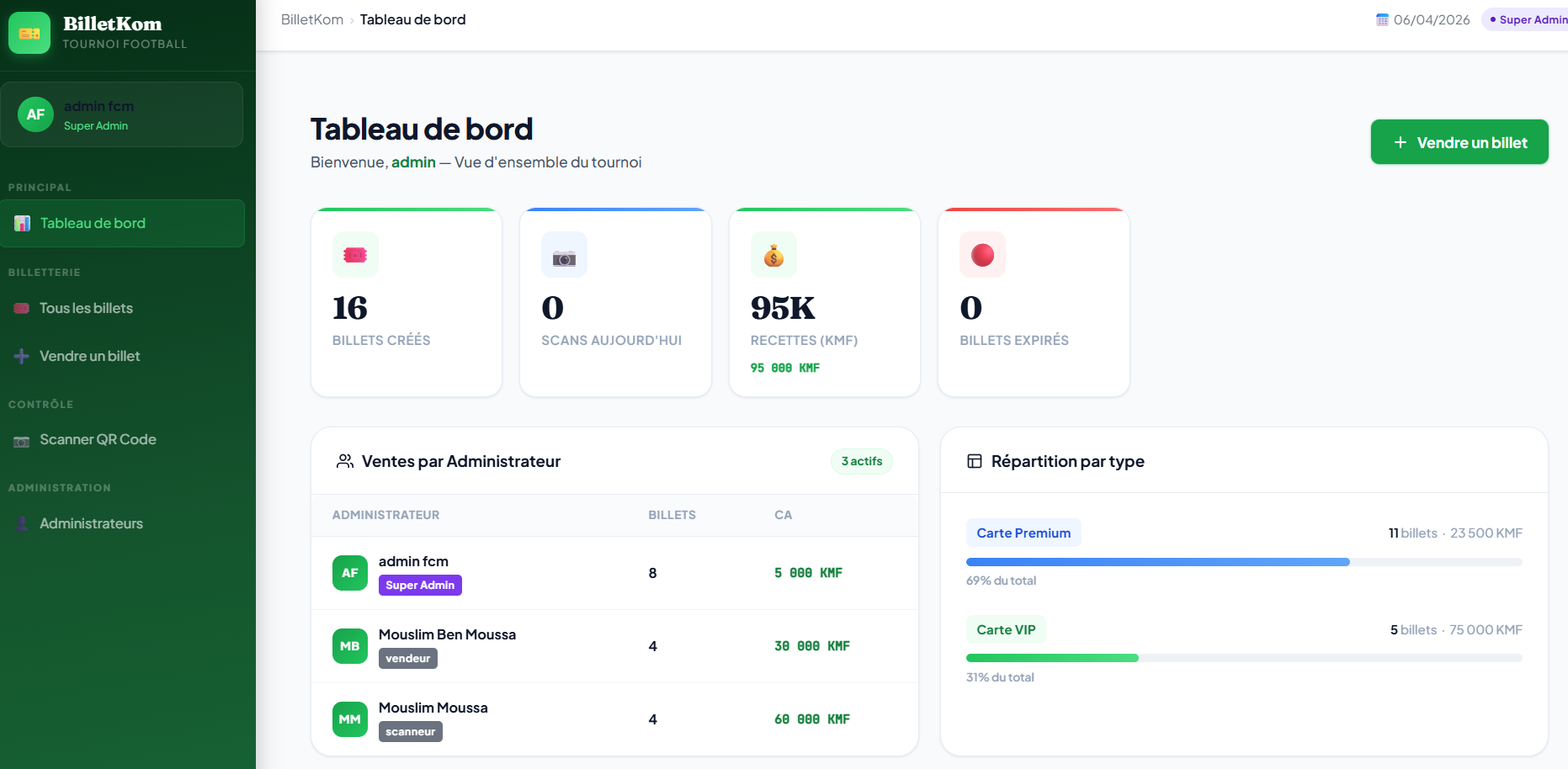Click the Billets expirés stat card
Screen dimensions: 1568x769
(x=1034, y=302)
